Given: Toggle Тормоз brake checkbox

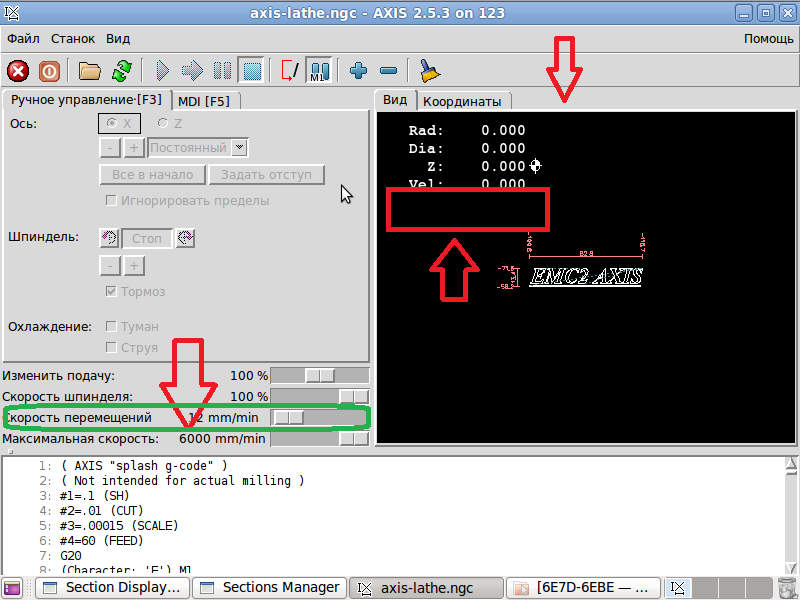Looking at the screenshot, I should click(135, 291).
